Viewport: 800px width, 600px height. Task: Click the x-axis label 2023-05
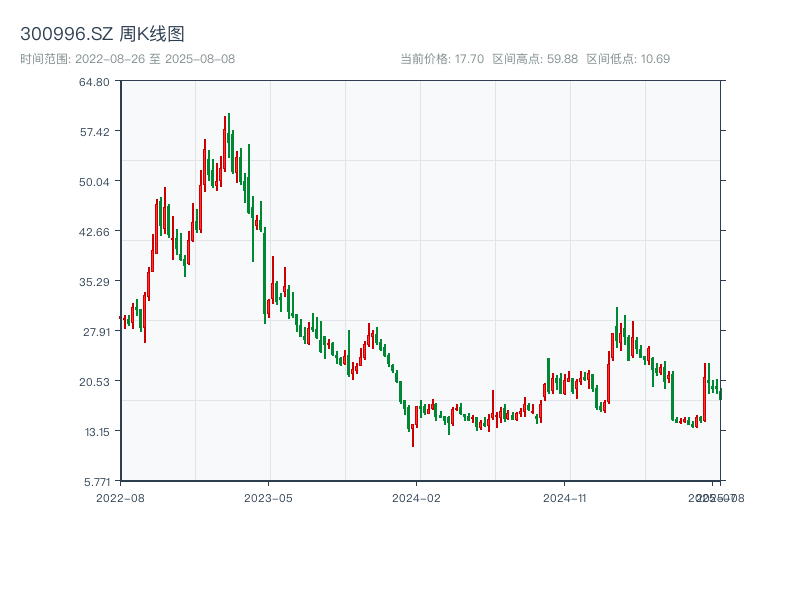(268, 498)
